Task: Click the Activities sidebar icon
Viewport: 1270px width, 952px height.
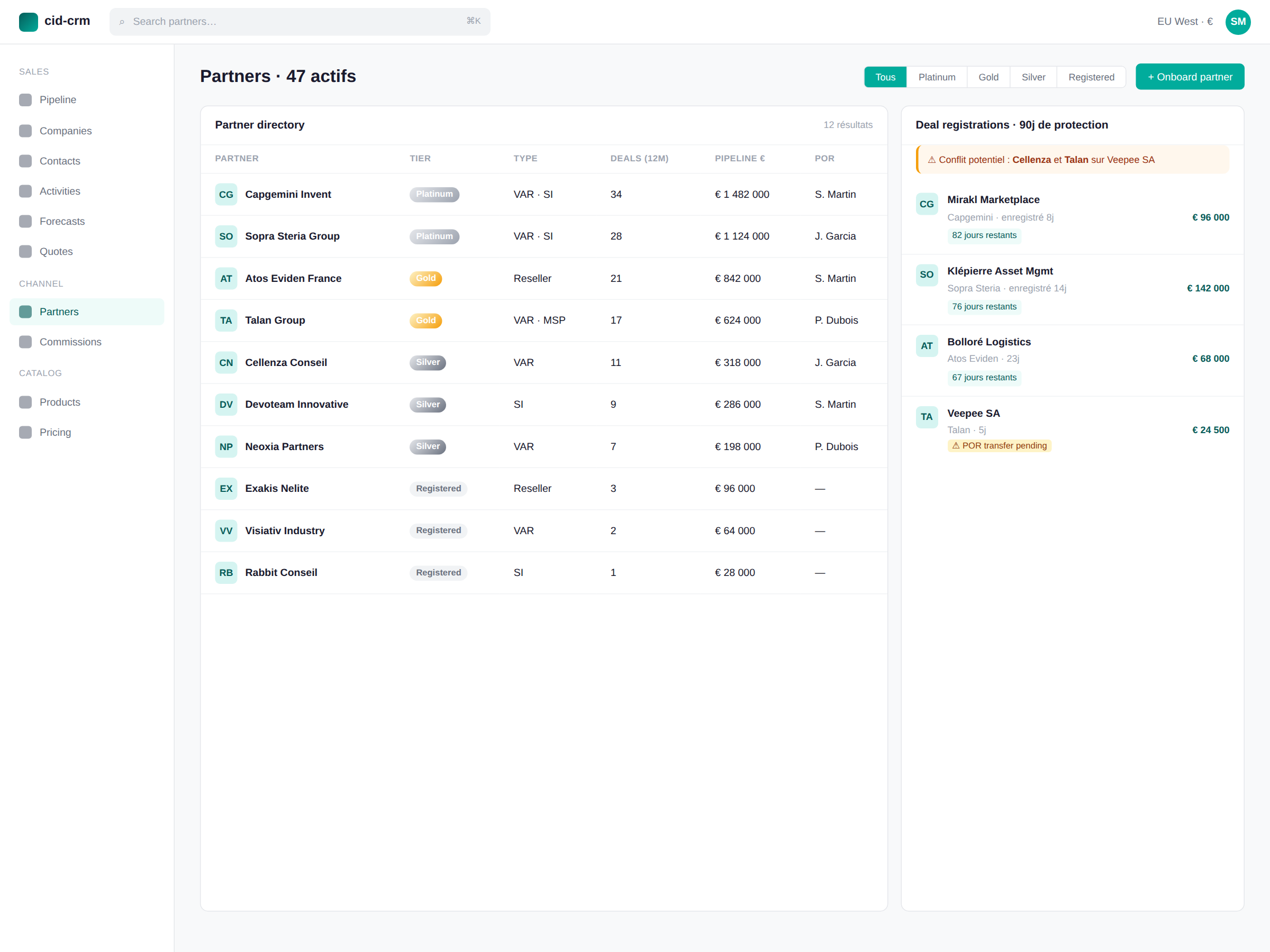Action: [x=25, y=191]
